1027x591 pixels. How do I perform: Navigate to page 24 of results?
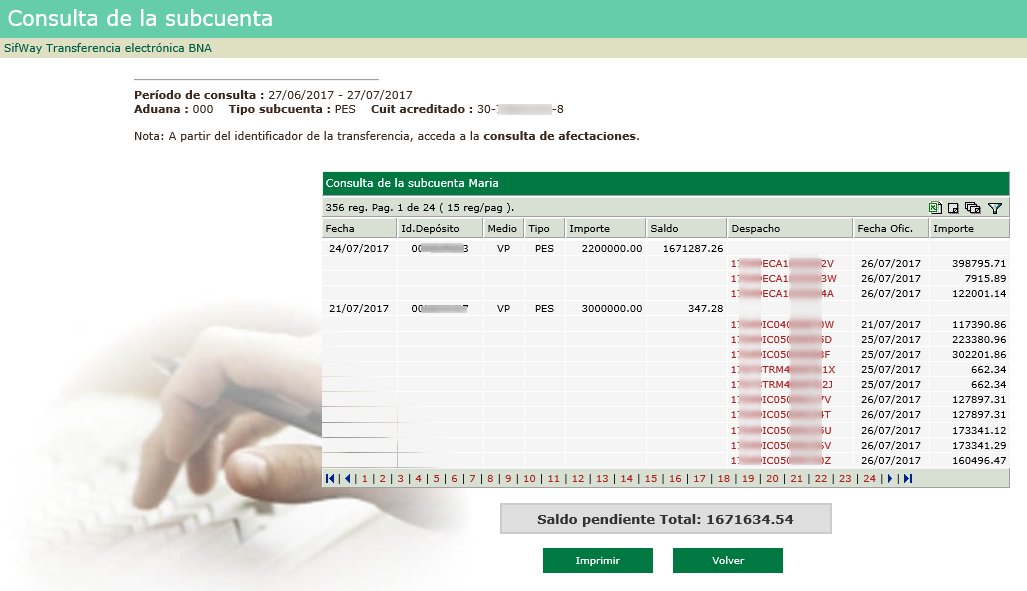(x=869, y=479)
